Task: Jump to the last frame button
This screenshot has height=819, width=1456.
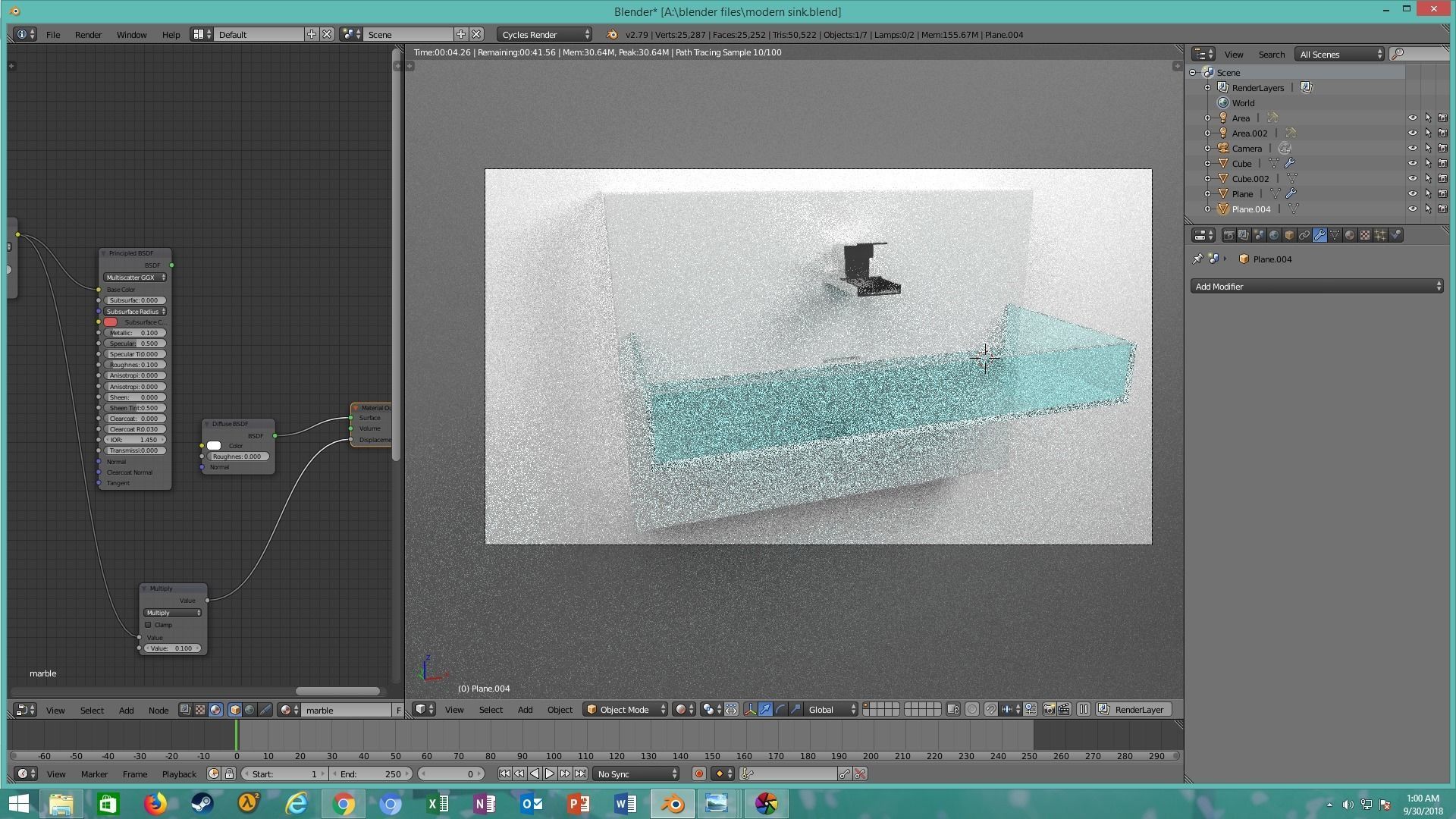Action: tap(580, 773)
